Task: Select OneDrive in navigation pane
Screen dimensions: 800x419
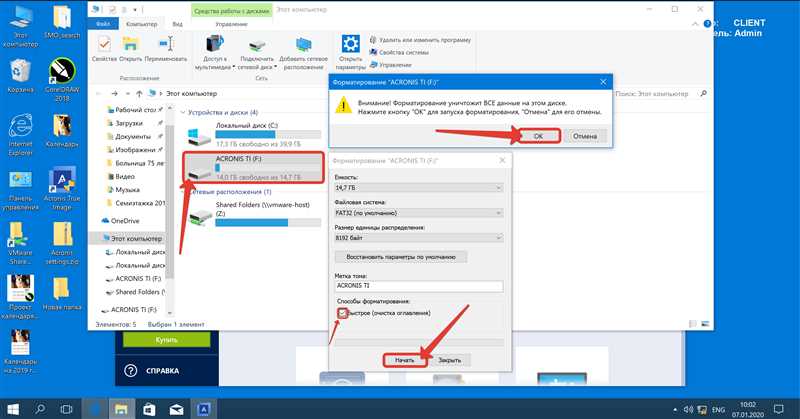Action: 120,220
